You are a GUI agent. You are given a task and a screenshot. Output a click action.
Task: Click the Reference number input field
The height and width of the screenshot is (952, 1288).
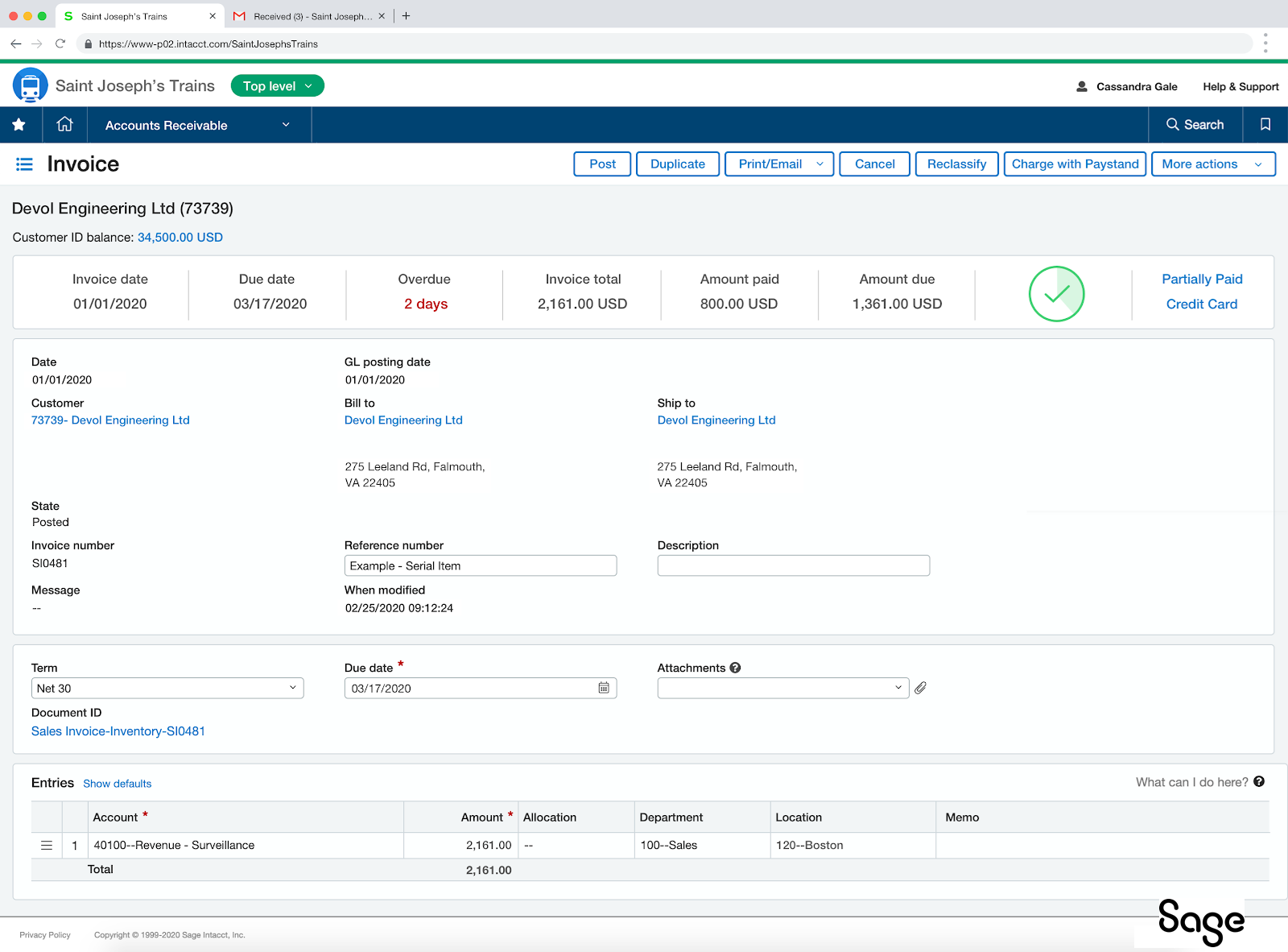pos(481,565)
